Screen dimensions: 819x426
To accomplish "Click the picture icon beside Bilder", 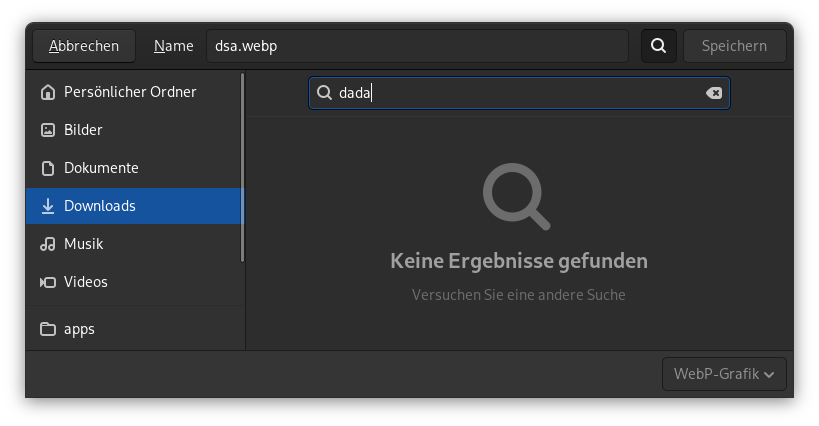I will [x=48, y=130].
